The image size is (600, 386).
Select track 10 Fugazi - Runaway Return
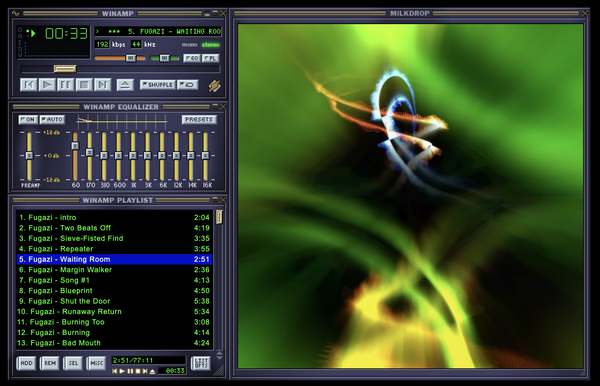(x=114, y=311)
